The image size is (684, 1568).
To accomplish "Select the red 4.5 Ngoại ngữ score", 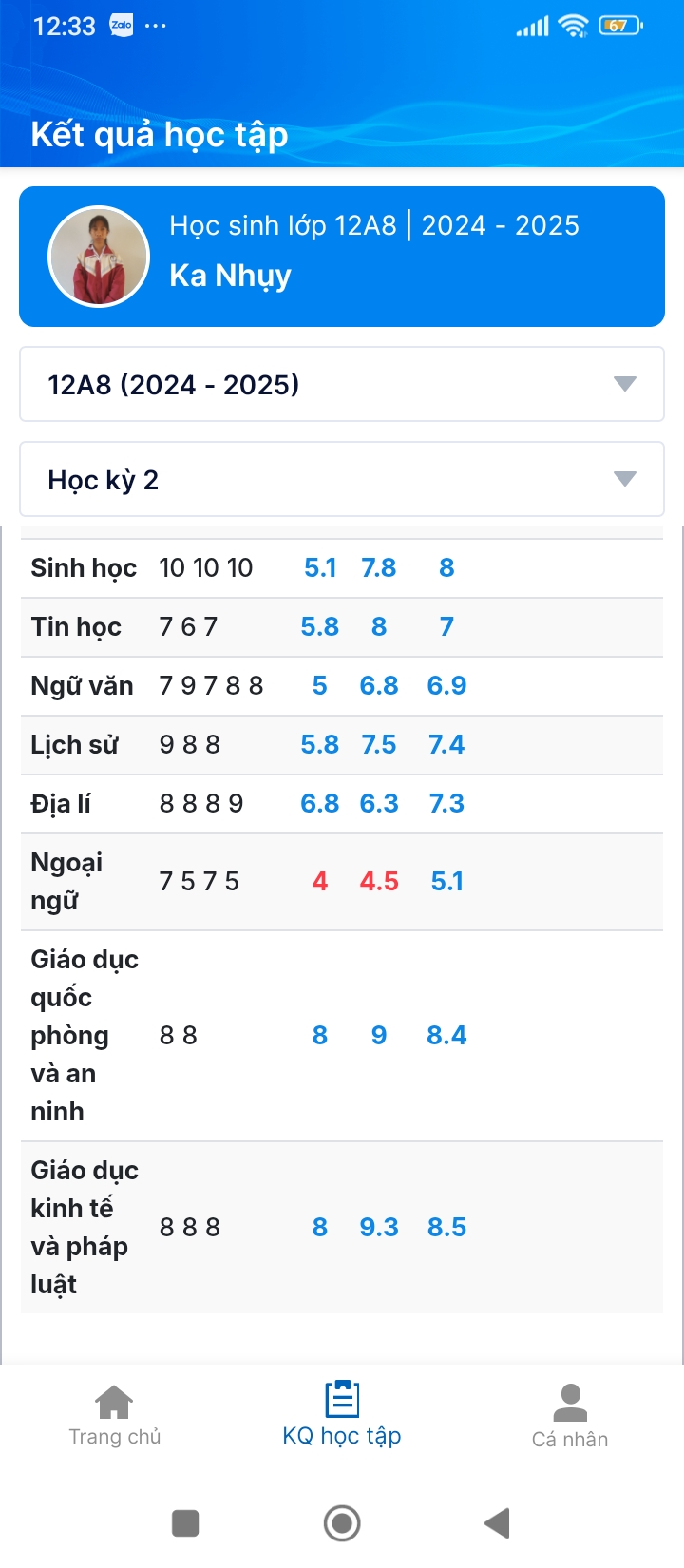I will pos(379,882).
